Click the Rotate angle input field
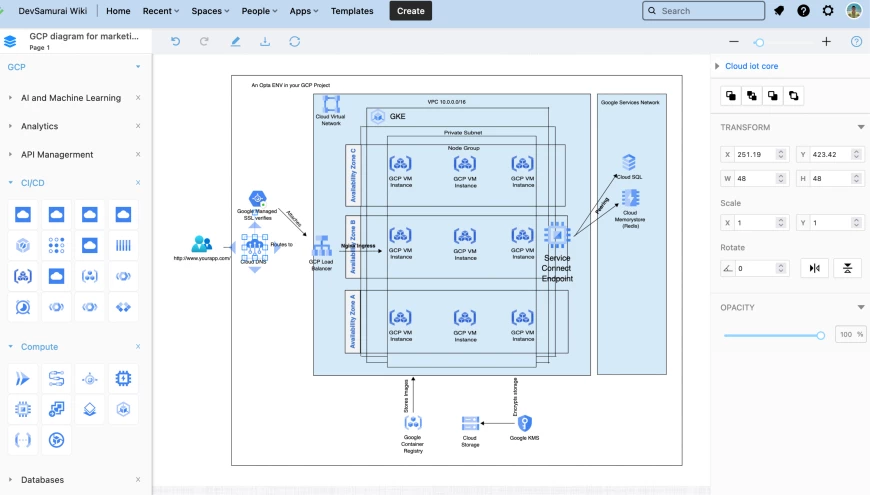 [754, 268]
